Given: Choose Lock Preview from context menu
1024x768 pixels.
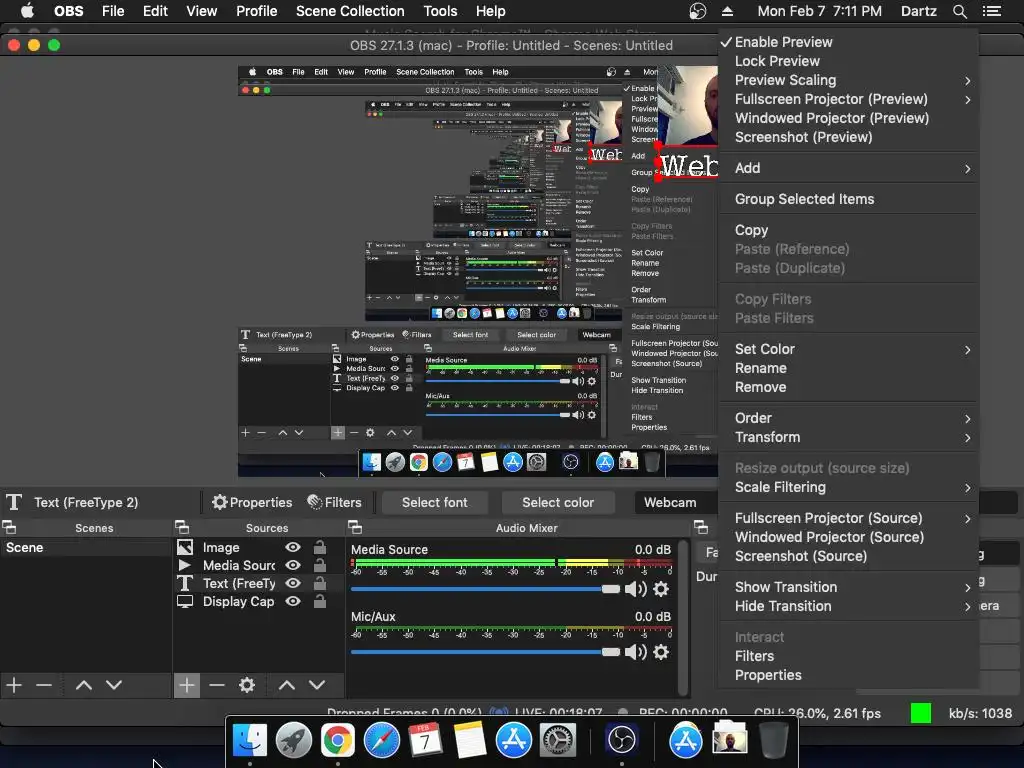Looking at the screenshot, I should [x=848, y=61].
